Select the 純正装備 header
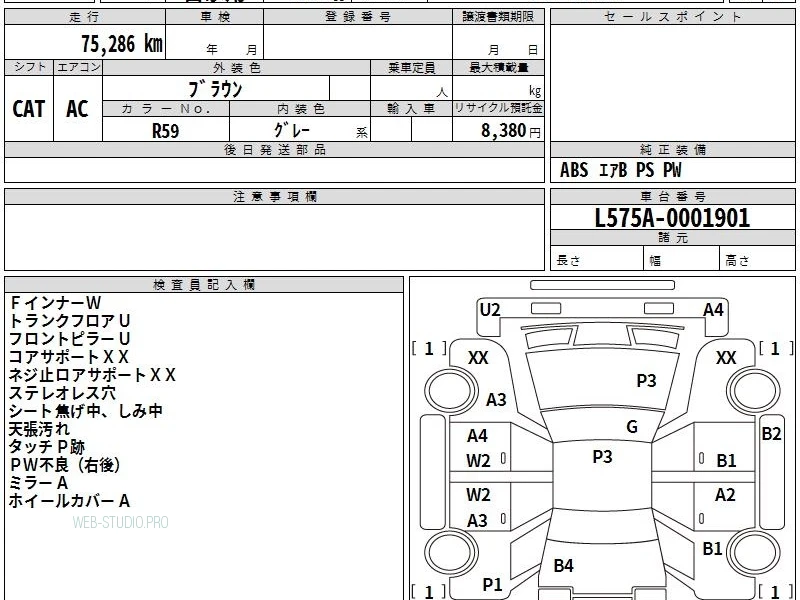 point(672,149)
